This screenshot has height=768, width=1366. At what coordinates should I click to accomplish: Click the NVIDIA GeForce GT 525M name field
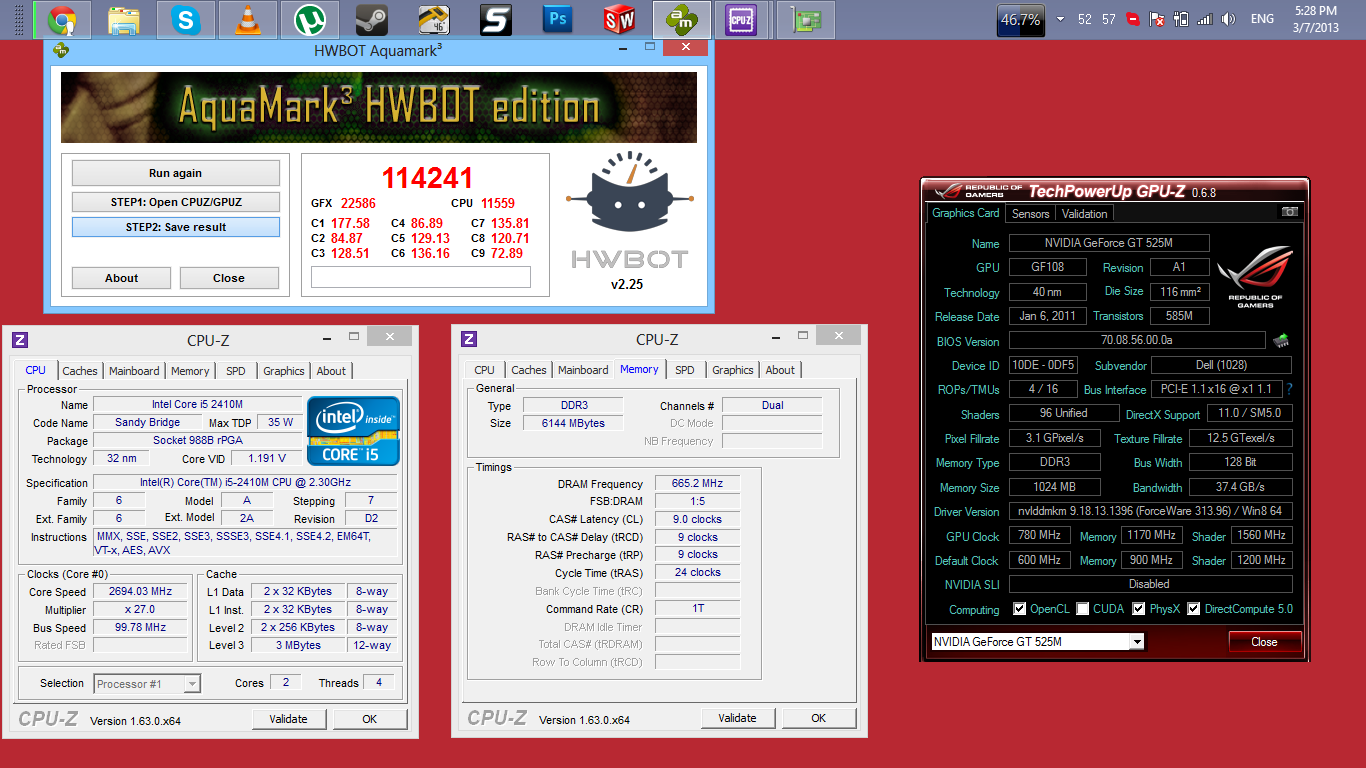tap(1109, 243)
